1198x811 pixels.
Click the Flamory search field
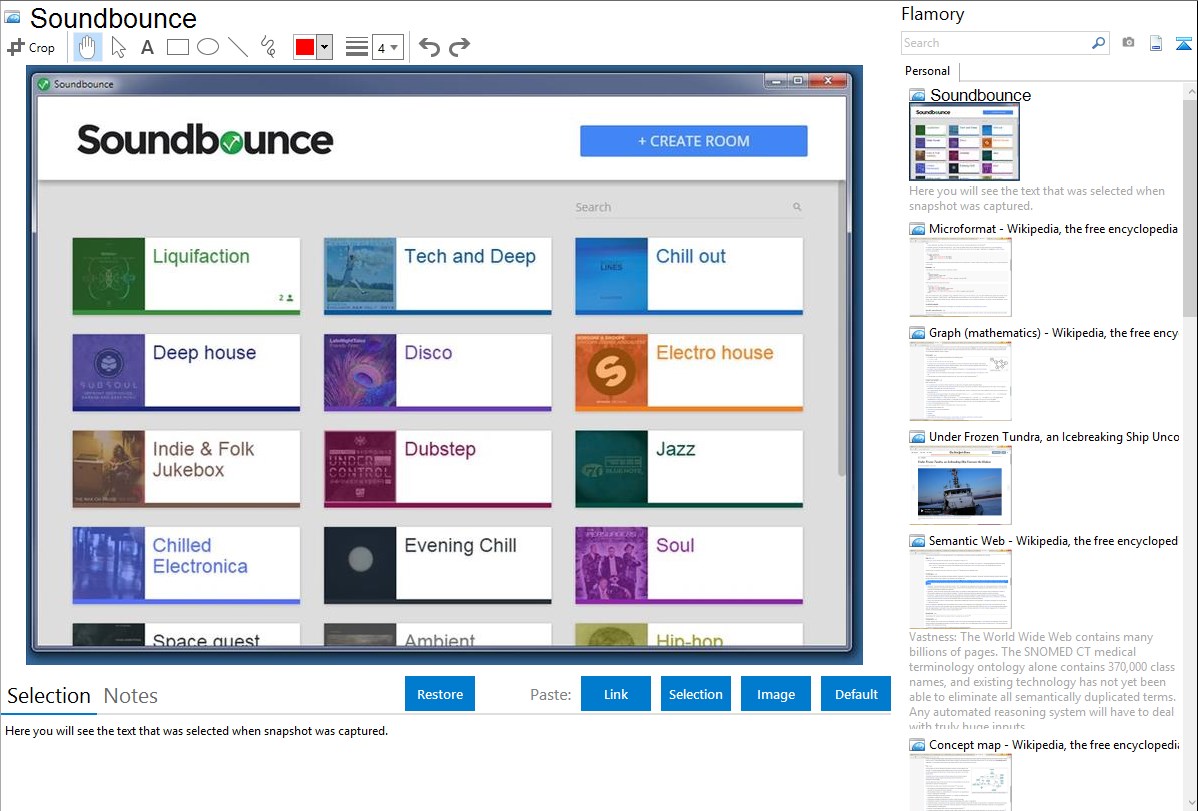[996, 43]
